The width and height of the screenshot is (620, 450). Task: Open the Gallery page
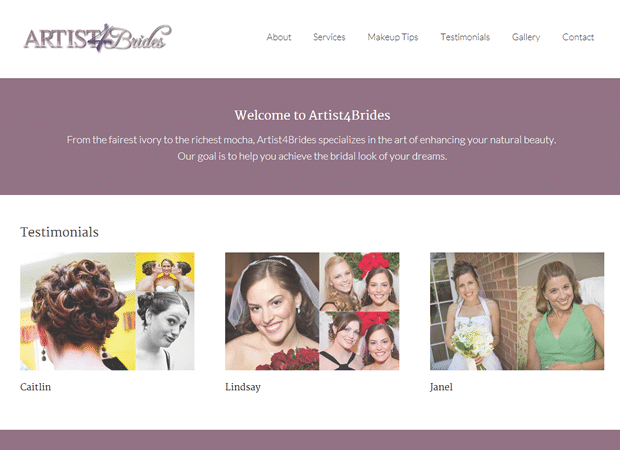point(525,37)
